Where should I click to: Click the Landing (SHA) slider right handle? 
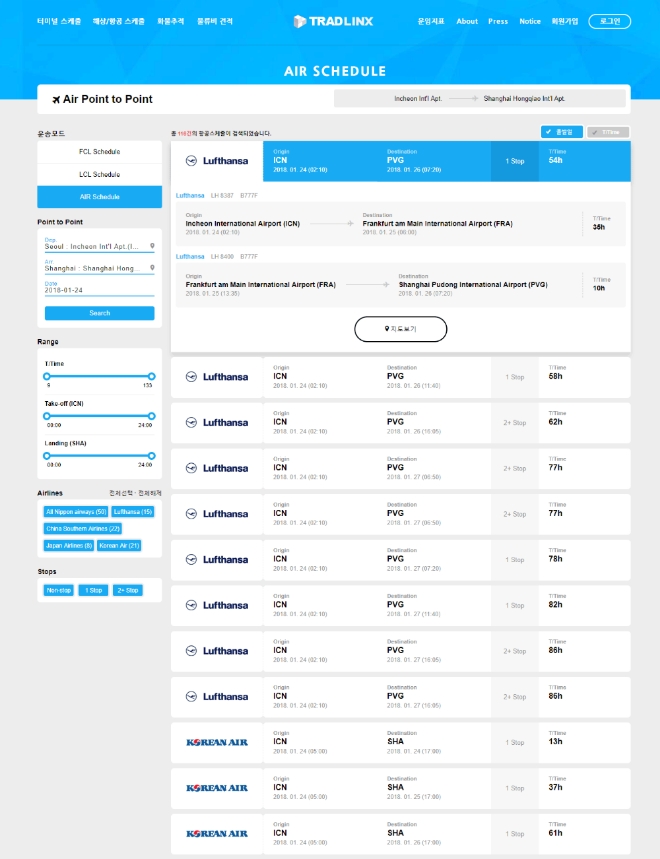coord(152,456)
